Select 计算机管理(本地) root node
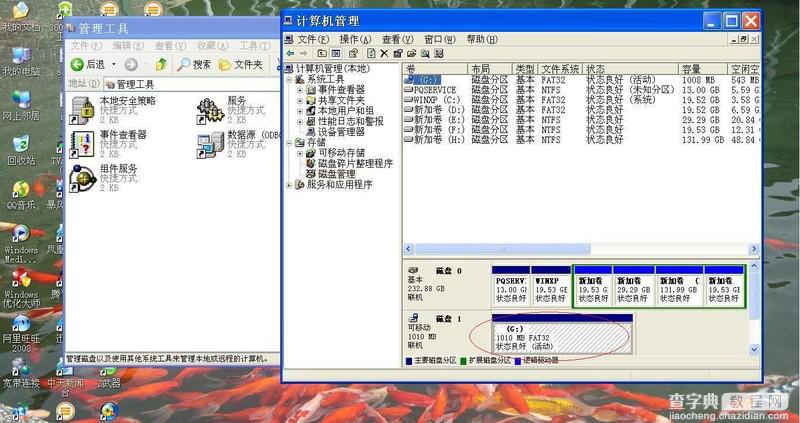800x423 pixels. 328,69
